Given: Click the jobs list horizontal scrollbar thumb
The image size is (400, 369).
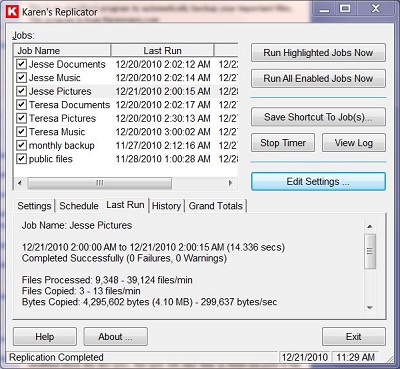Looking at the screenshot, I should click(x=100, y=183).
